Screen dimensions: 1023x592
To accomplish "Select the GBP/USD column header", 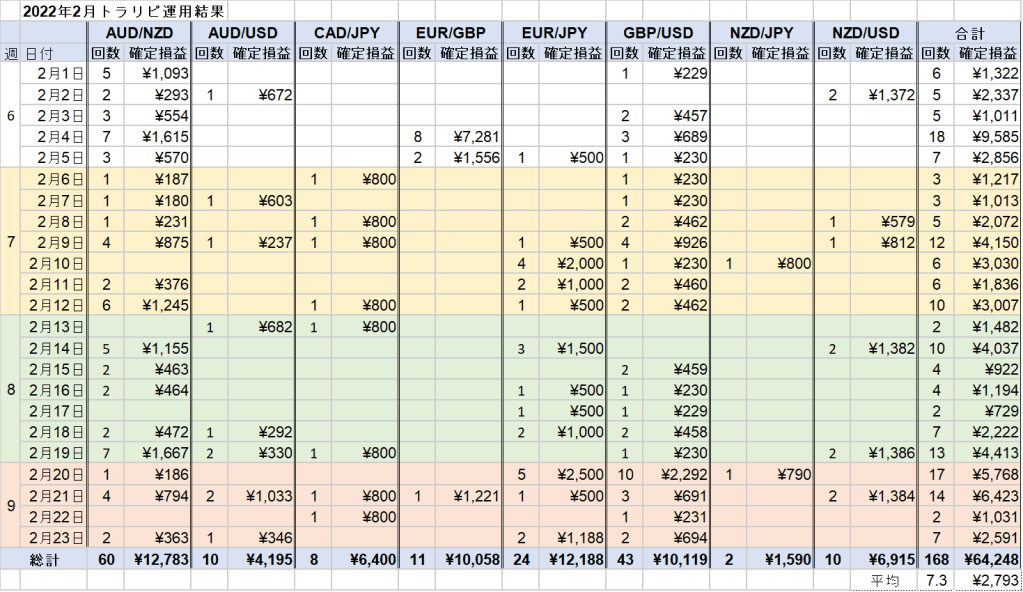I will coord(659,32).
